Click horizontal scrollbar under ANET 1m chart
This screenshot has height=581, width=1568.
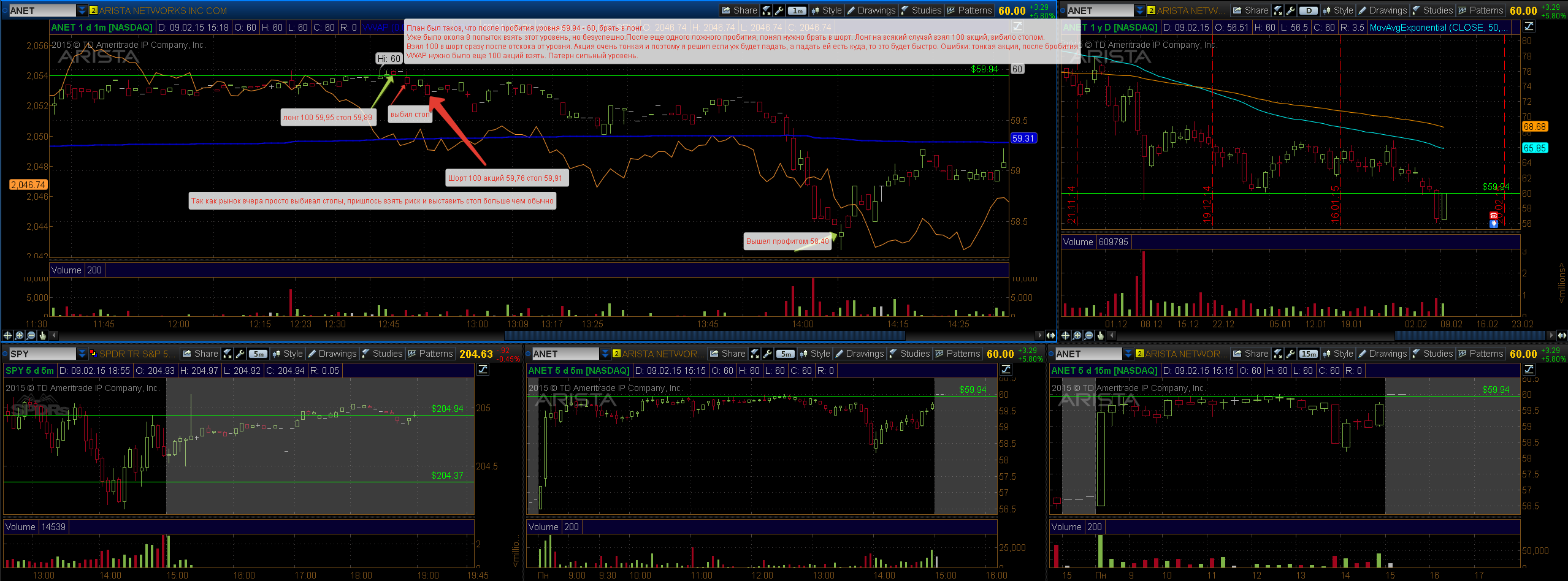tap(705, 335)
